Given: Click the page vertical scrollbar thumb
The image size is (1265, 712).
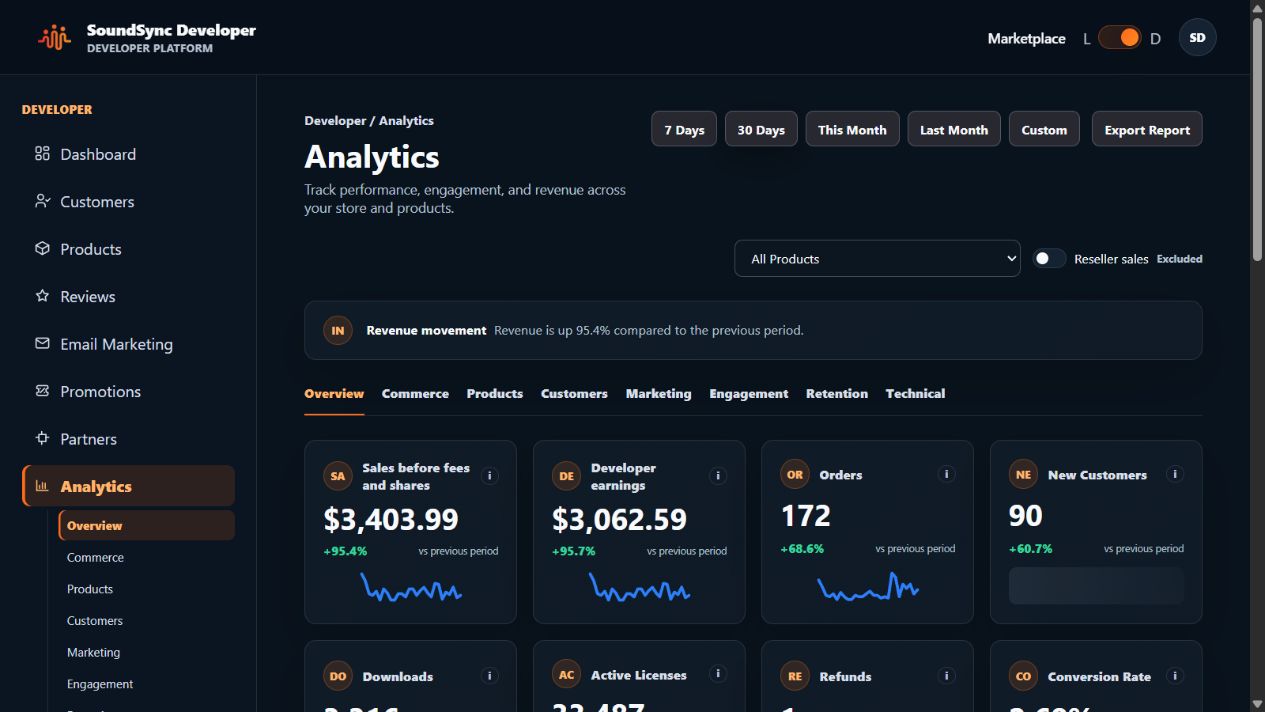Looking at the screenshot, I should (1257, 138).
